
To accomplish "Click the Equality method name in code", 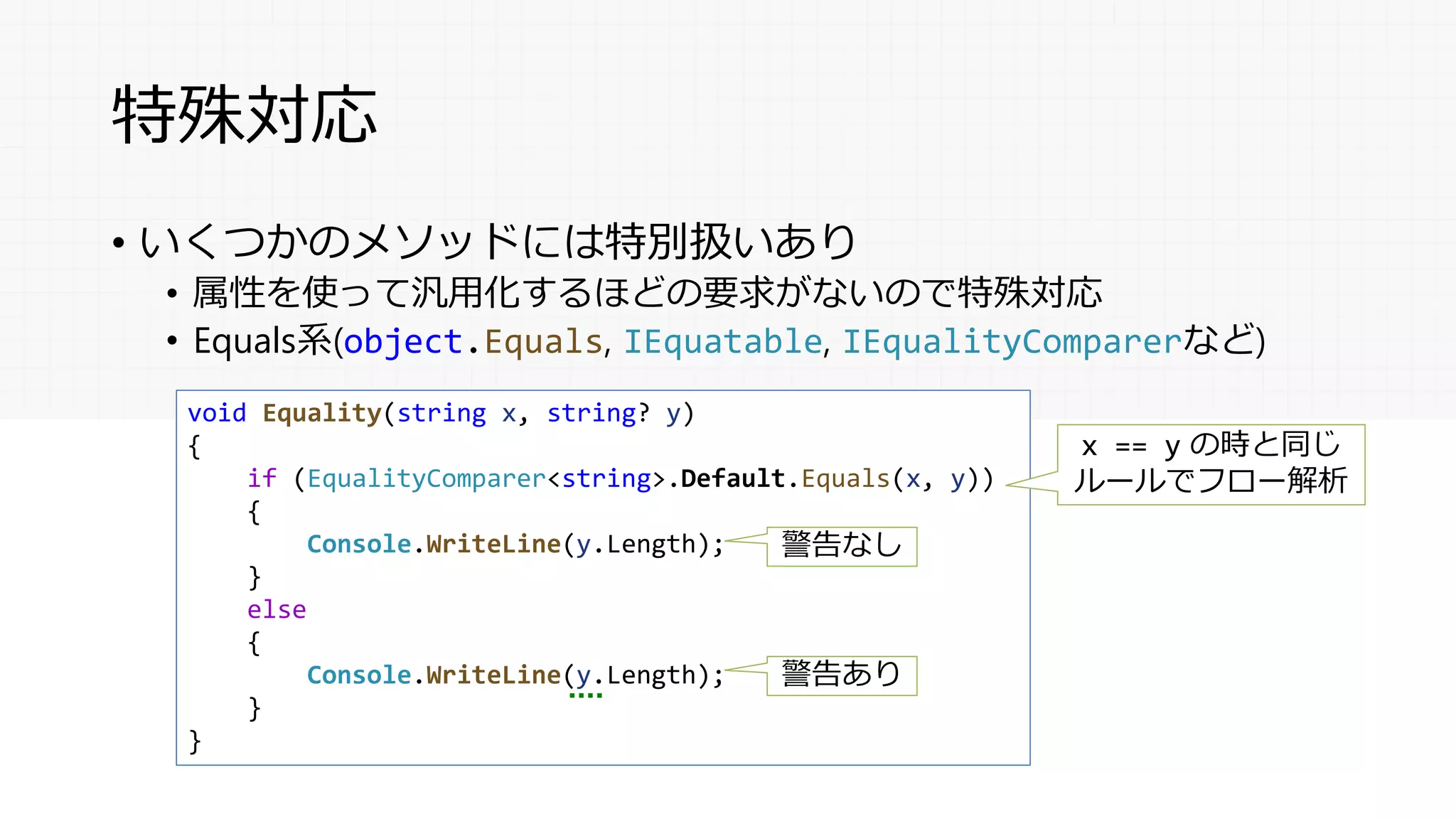I will pos(322,413).
